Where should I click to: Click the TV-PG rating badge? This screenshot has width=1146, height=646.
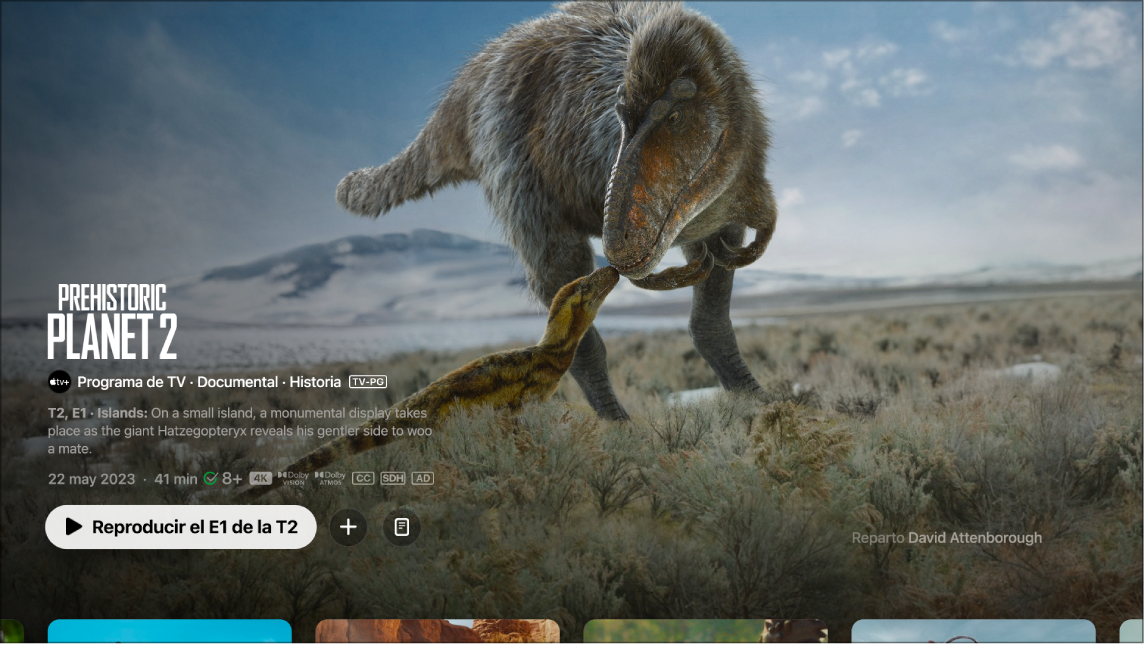[x=368, y=381]
